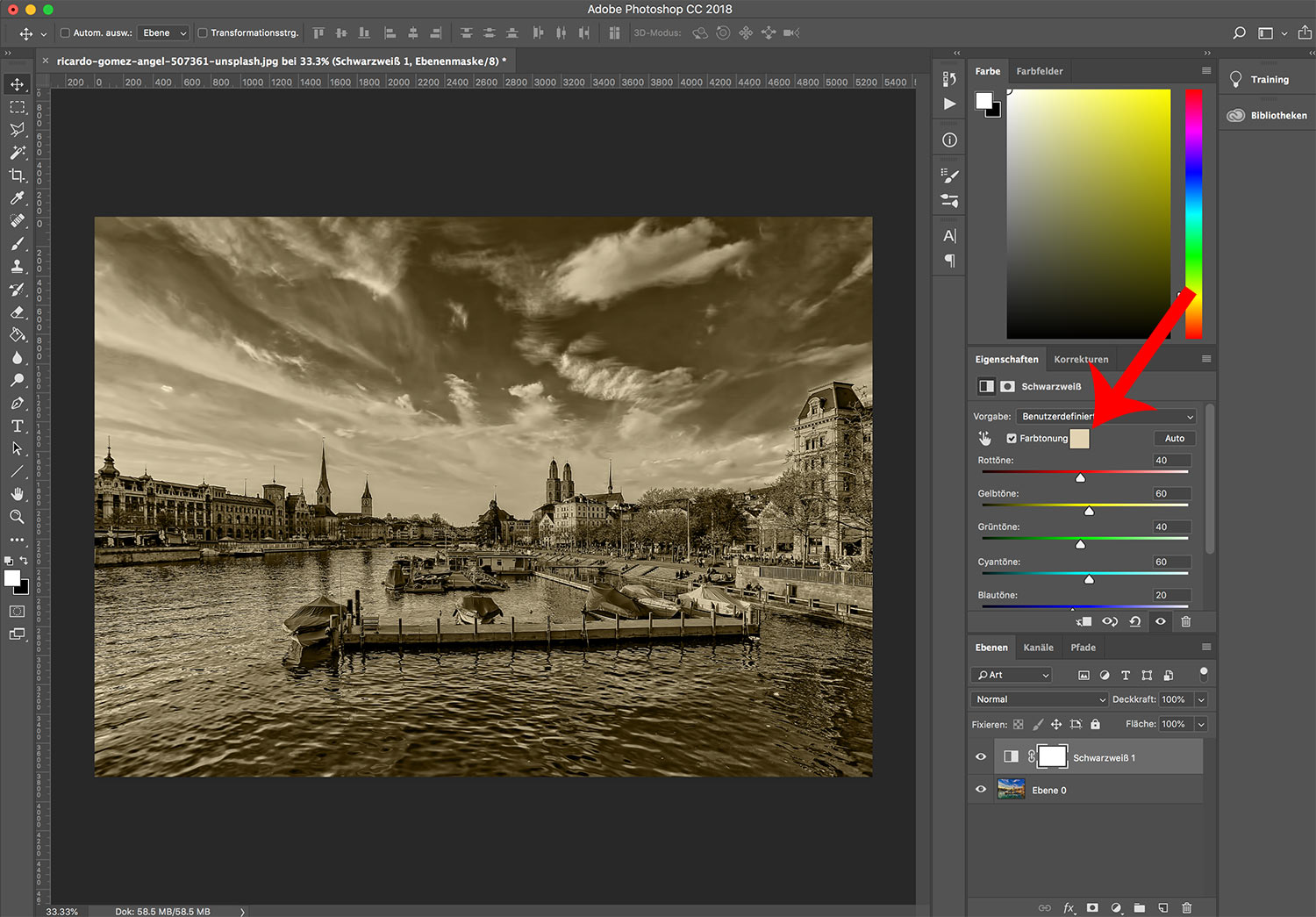Open the Normal blend mode dropdown
The height and width of the screenshot is (917, 1316).
[x=1040, y=699]
